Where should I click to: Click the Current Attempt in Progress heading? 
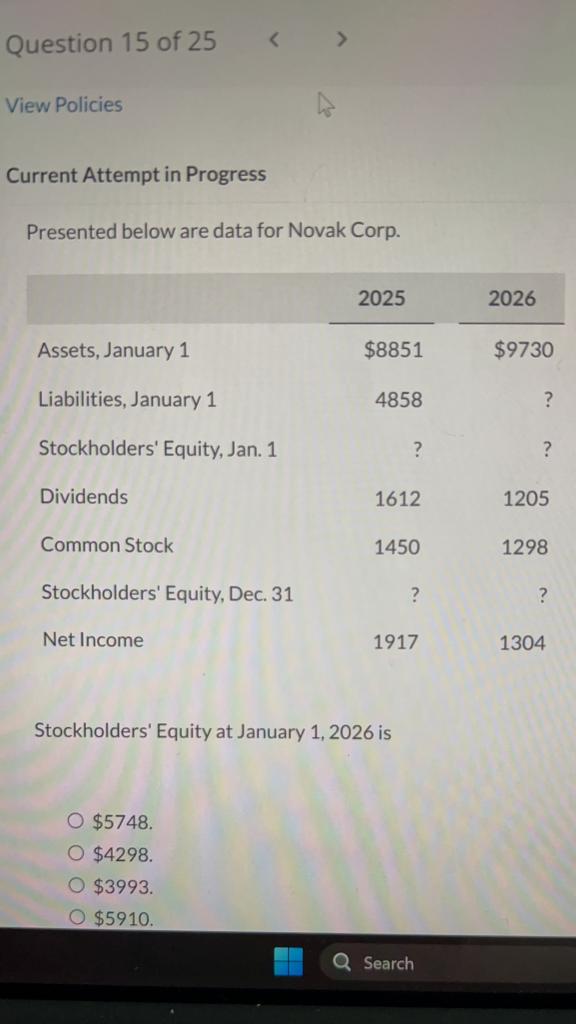(136, 175)
